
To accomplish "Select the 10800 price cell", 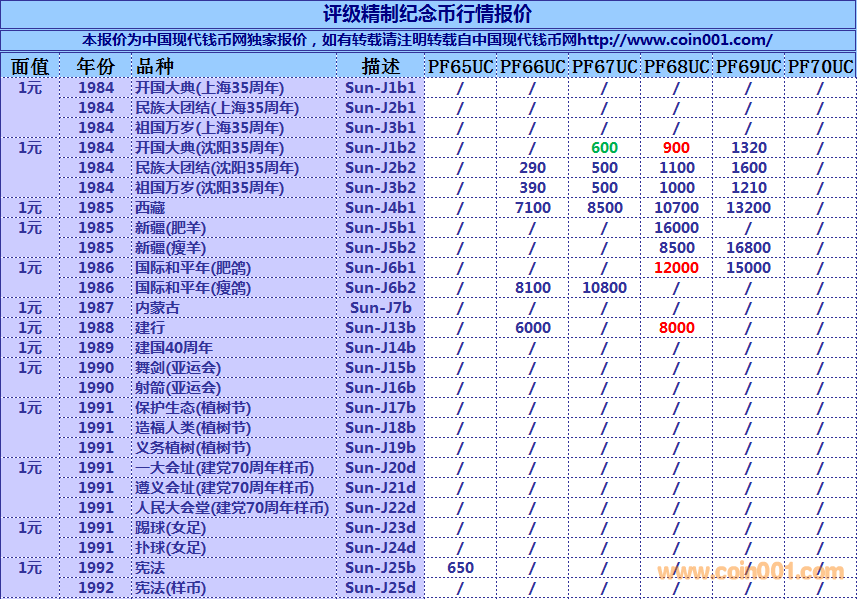I will 604,288.
